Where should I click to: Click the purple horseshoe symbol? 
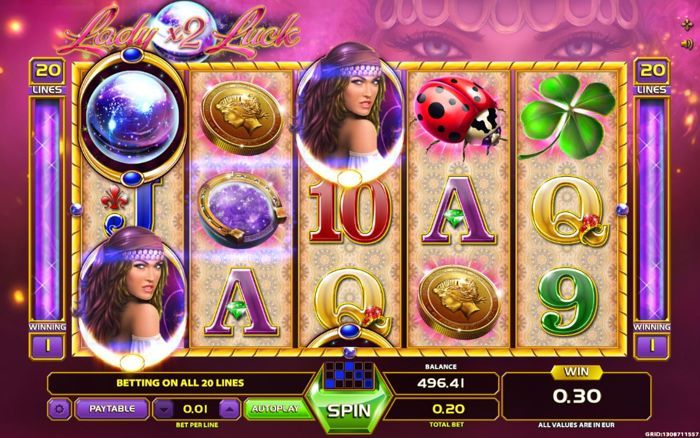pos(241,210)
